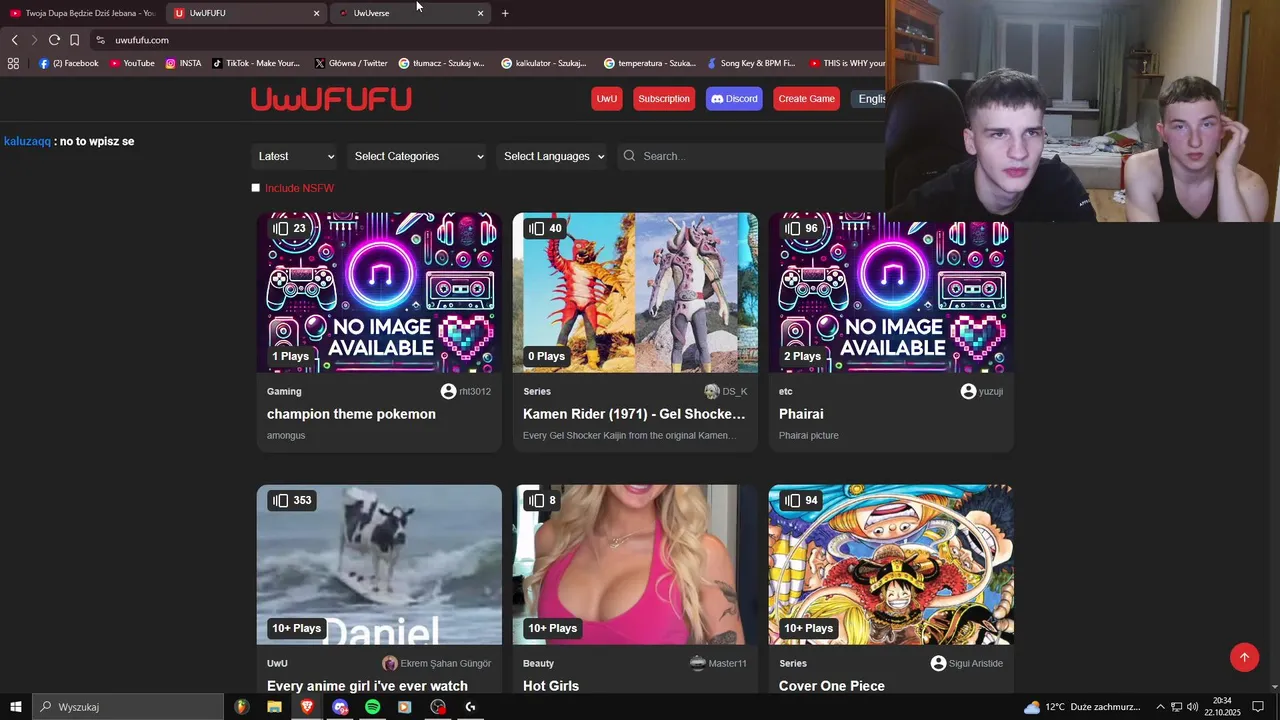
Task: Click the red UwU button
Action: click(607, 99)
